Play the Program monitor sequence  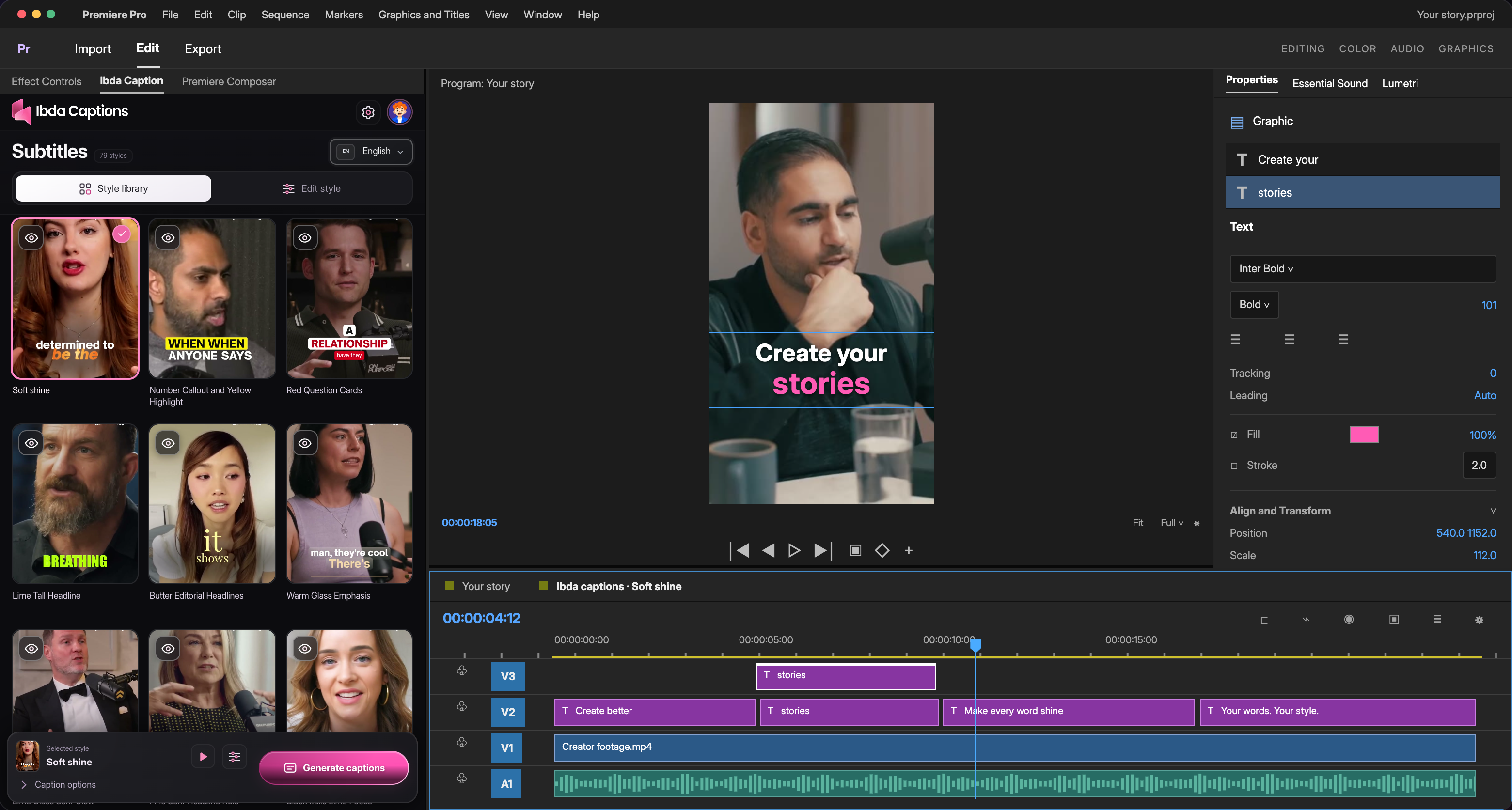794,550
